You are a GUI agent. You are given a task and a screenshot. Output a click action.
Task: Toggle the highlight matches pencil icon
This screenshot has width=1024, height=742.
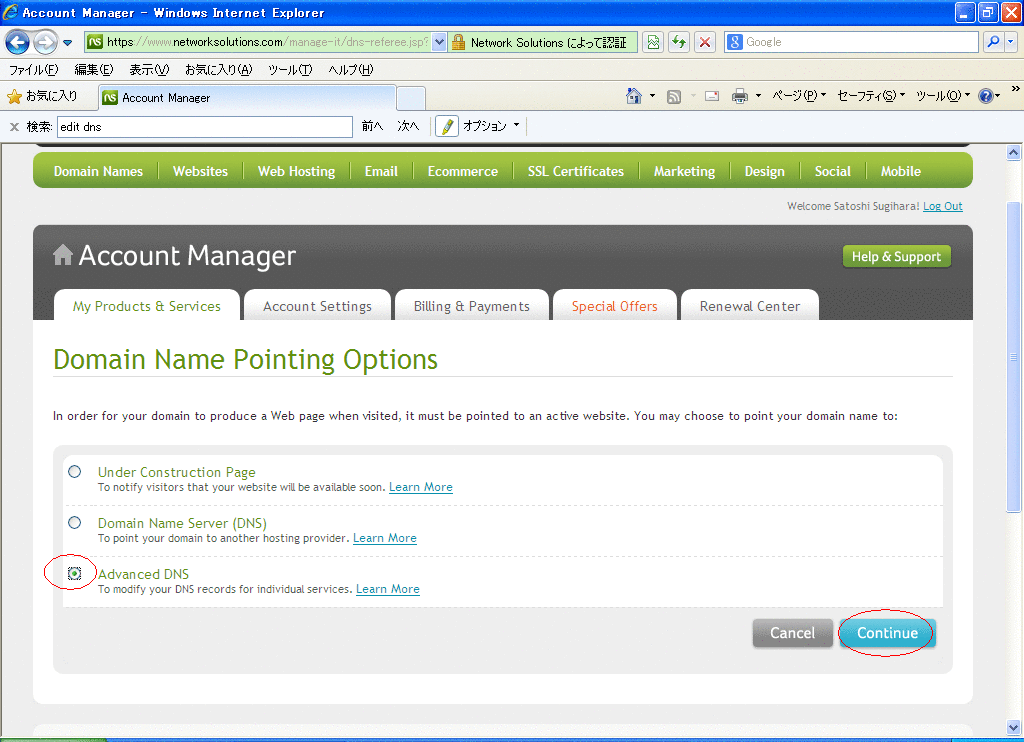[447, 126]
